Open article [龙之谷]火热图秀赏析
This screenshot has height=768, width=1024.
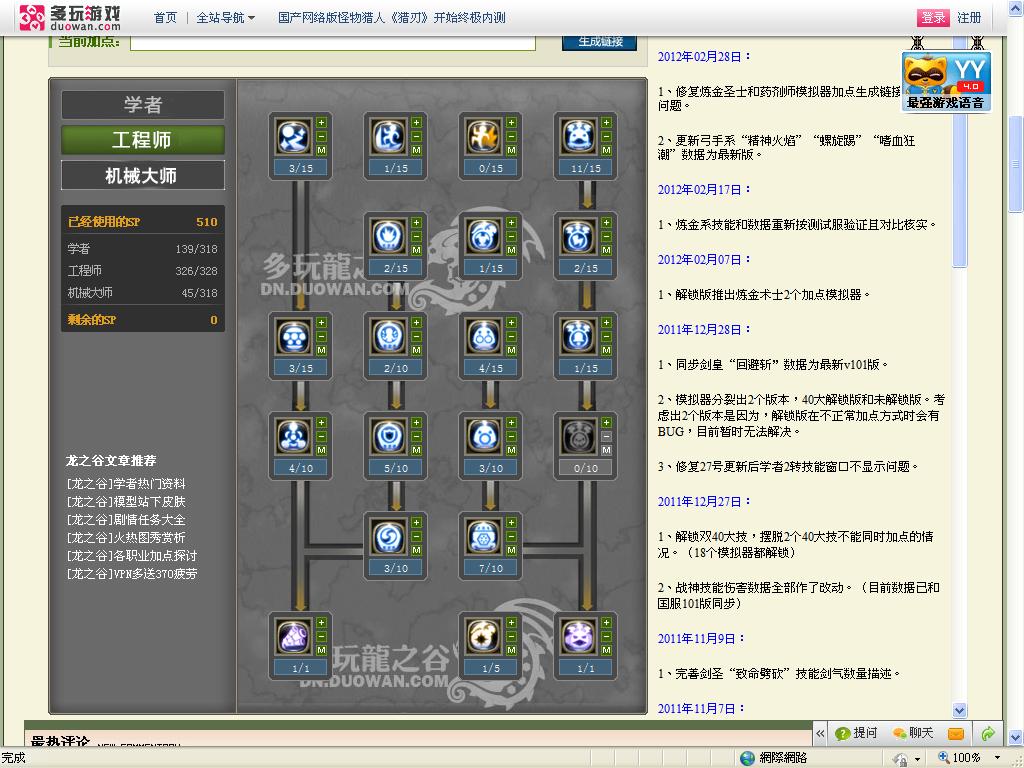(x=126, y=537)
